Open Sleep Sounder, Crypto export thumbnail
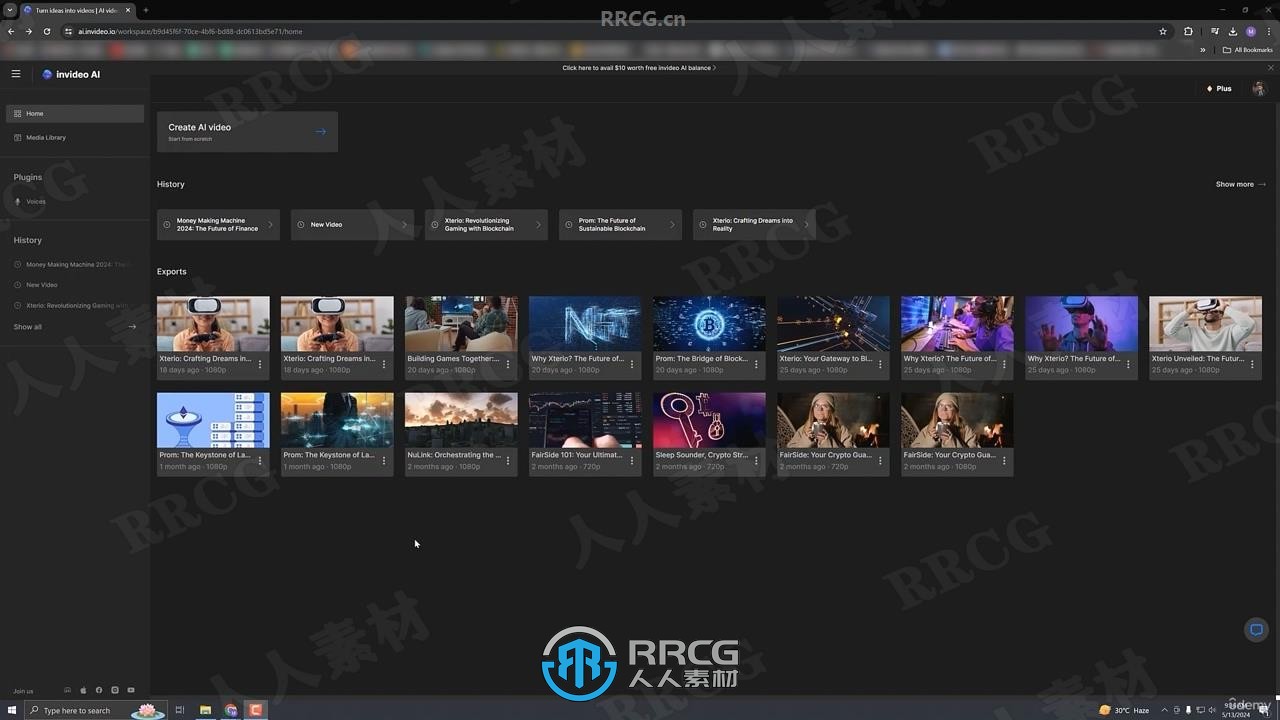Viewport: 1280px width, 720px height. tap(709, 420)
